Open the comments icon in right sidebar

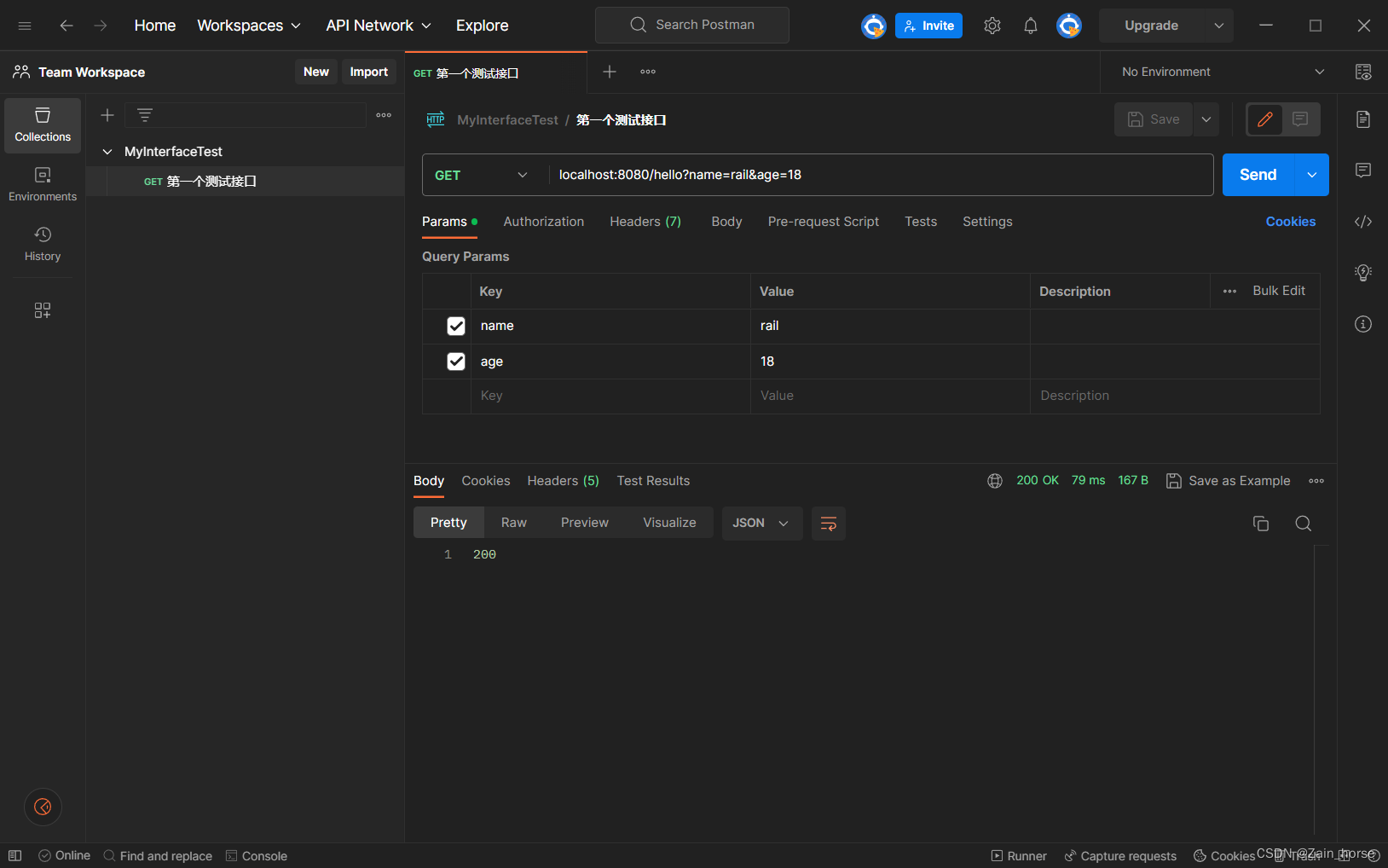[x=1363, y=171]
